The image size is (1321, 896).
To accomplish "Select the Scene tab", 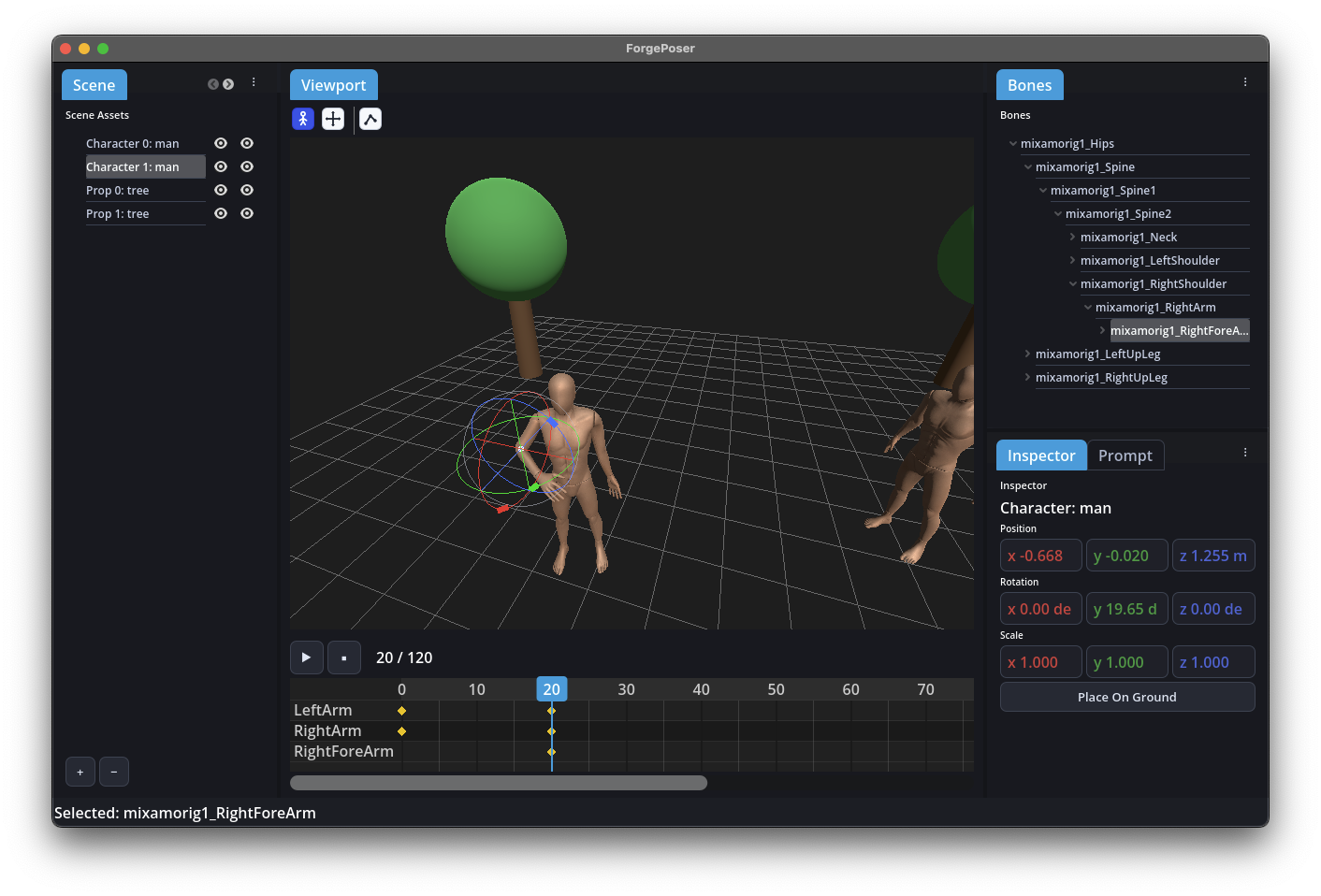I will (x=94, y=85).
